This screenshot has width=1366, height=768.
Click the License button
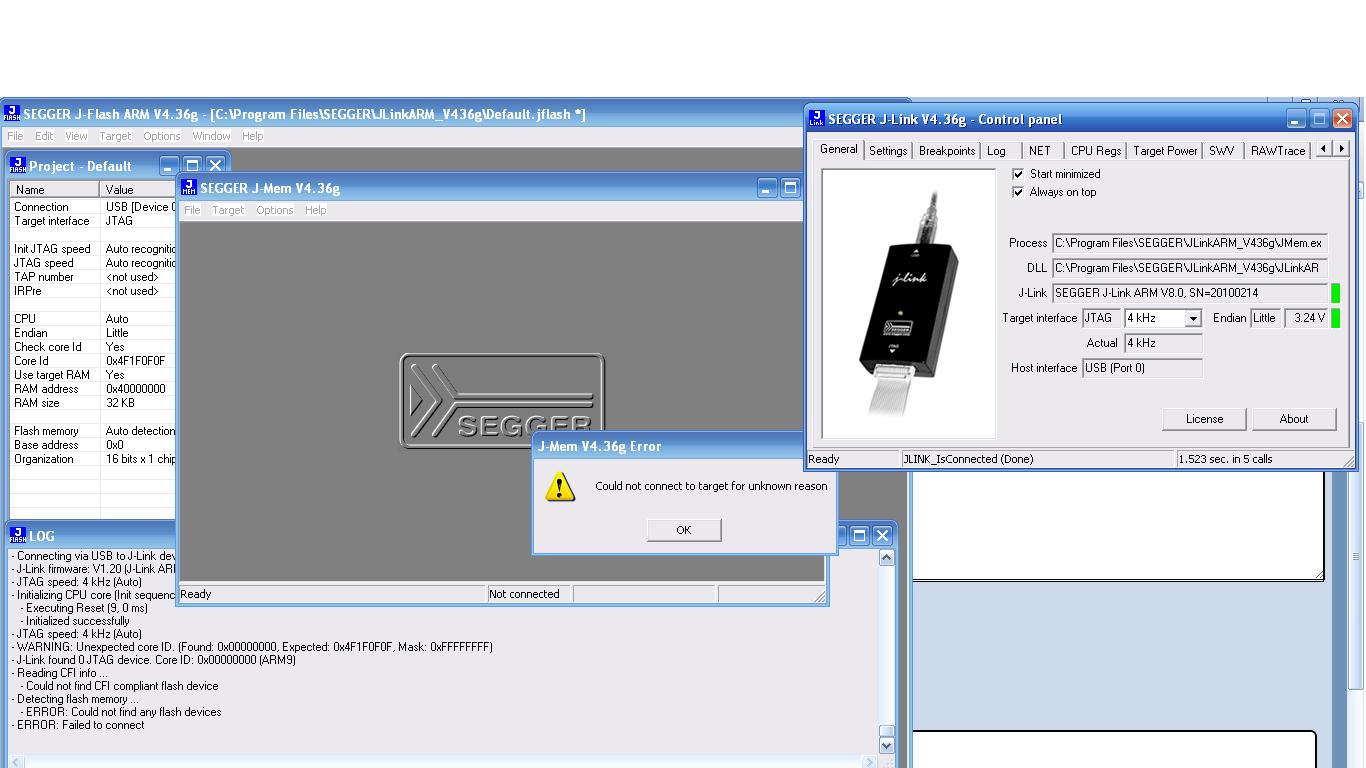click(x=1204, y=419)
